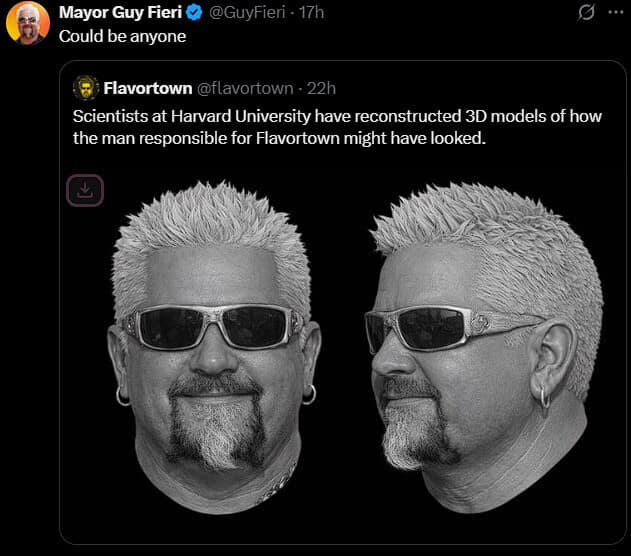Click the @flavortown handle

(x=246, y=88)
